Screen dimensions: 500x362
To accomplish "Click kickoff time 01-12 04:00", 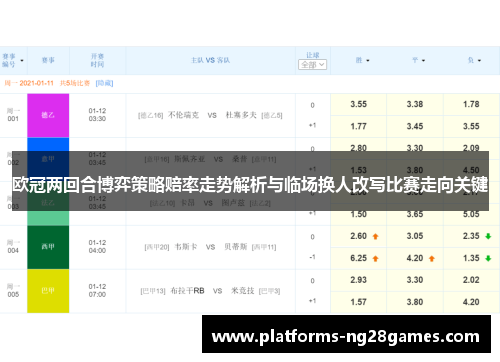I will [x=97, y=247].
